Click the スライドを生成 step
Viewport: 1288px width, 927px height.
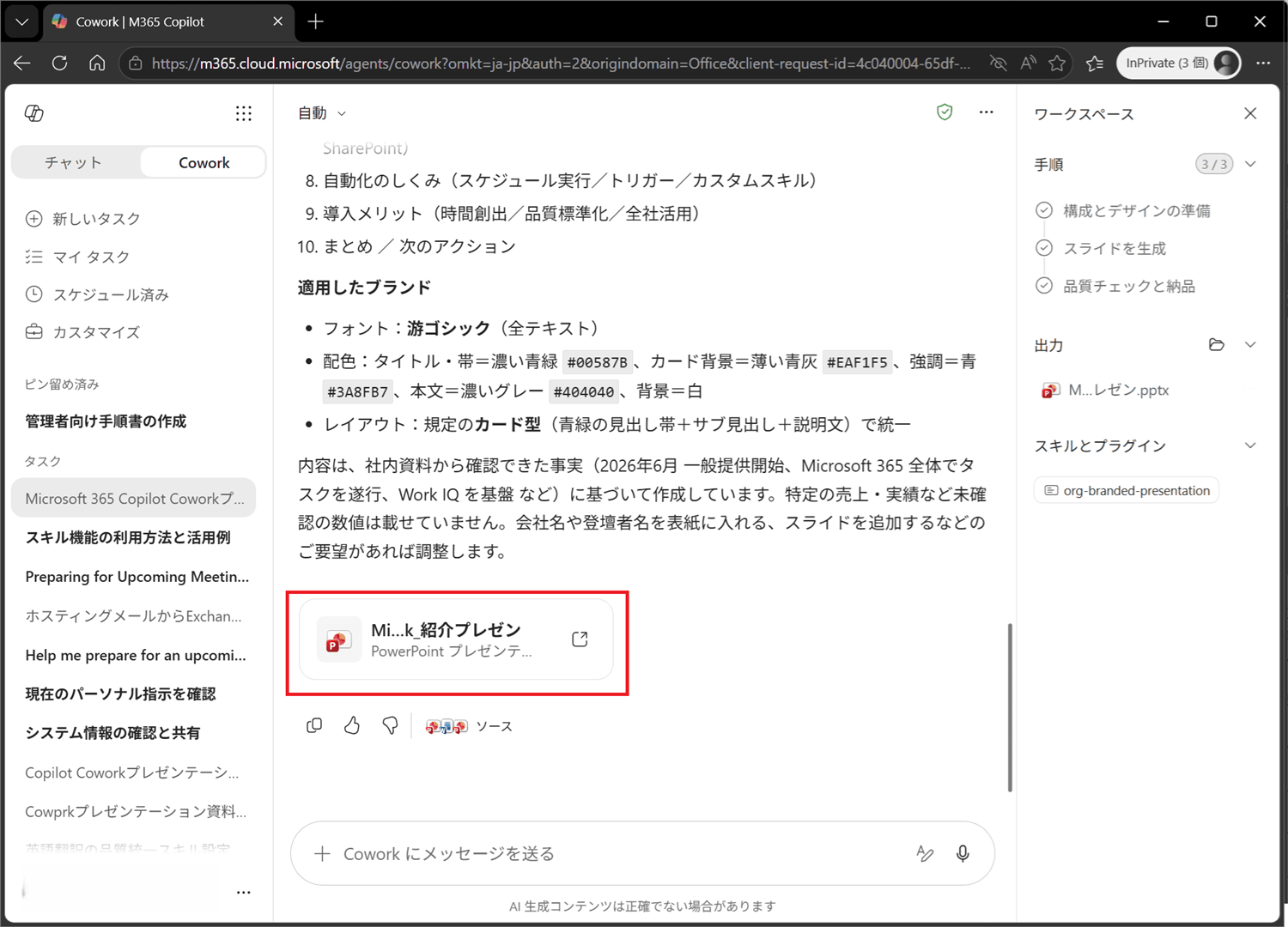[1101, 248]
